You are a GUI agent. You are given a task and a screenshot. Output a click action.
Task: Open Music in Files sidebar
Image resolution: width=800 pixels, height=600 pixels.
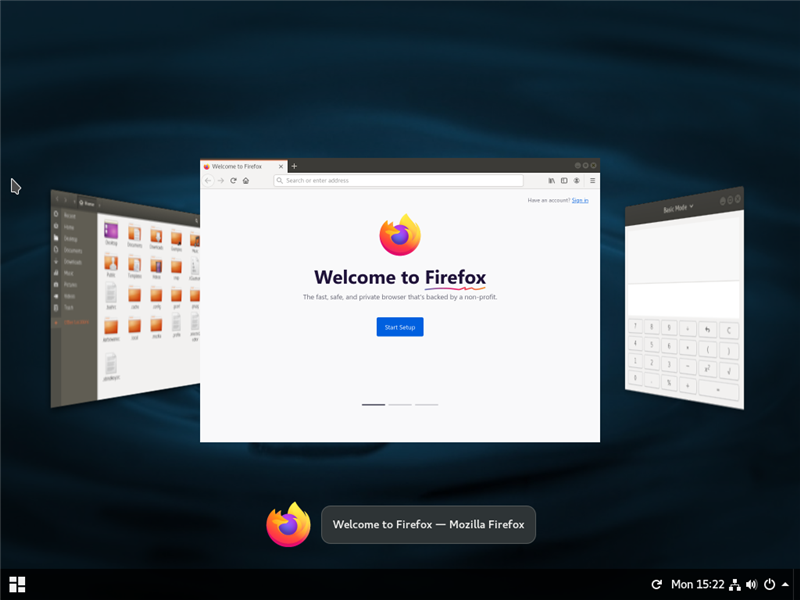point(68,273)
